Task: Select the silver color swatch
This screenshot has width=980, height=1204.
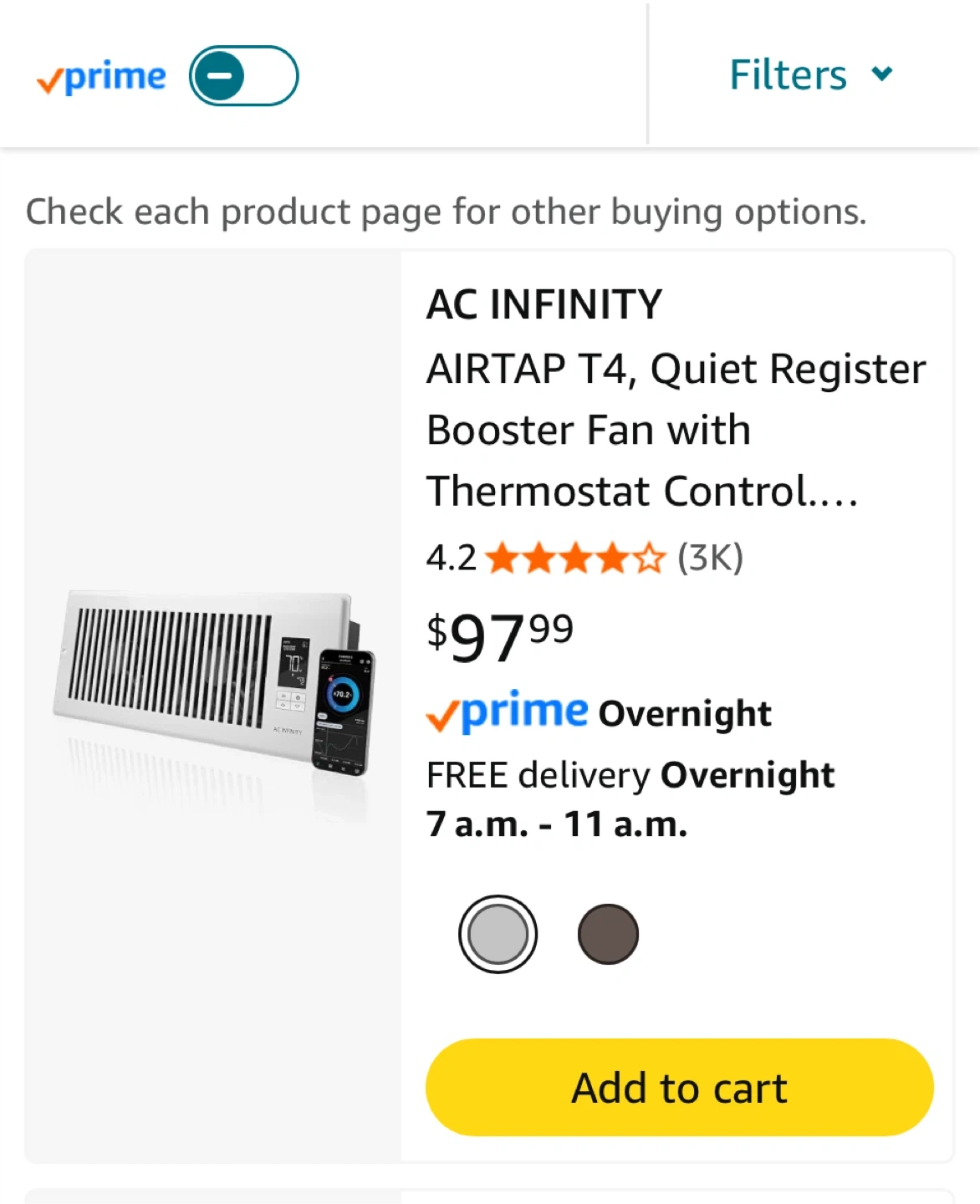Action: [x=498, y=934]
